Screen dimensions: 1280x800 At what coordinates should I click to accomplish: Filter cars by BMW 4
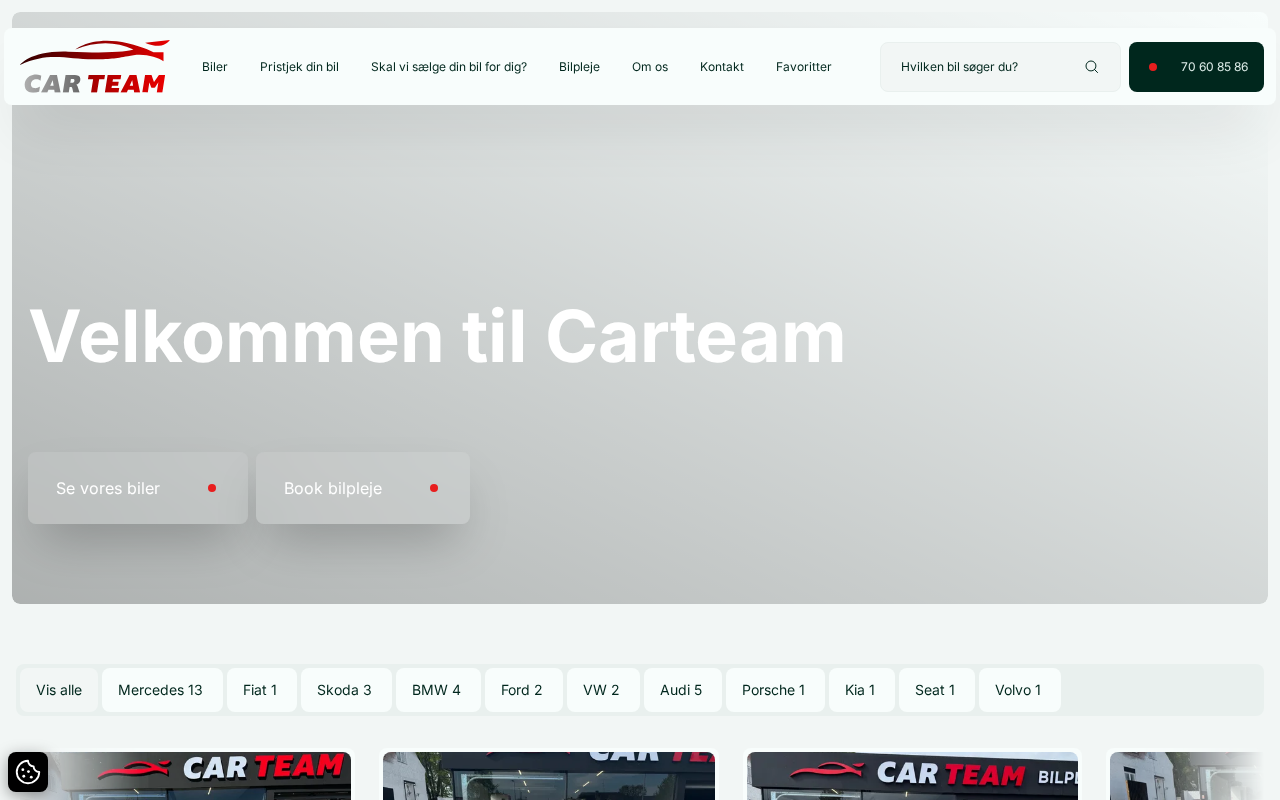click(438, 690)
